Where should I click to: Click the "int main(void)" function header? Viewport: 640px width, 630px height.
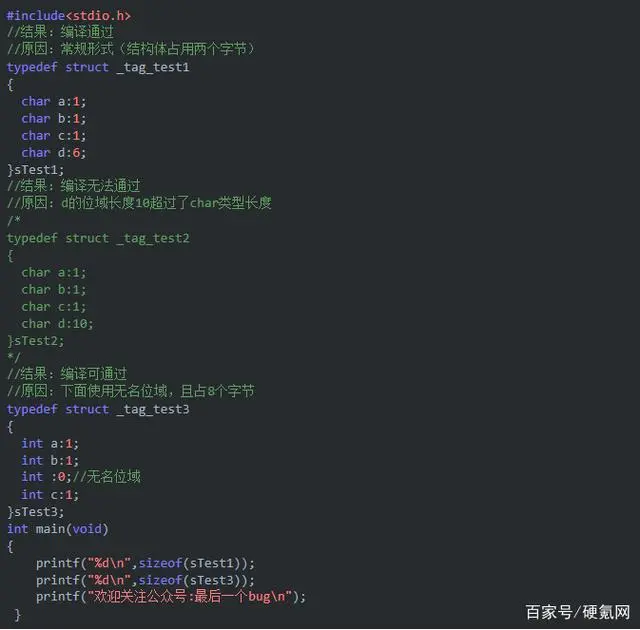[57, 528]
